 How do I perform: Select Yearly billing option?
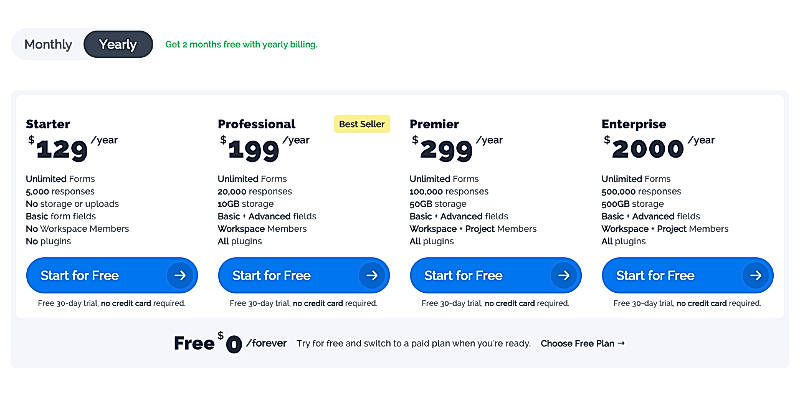pos(118,45)
